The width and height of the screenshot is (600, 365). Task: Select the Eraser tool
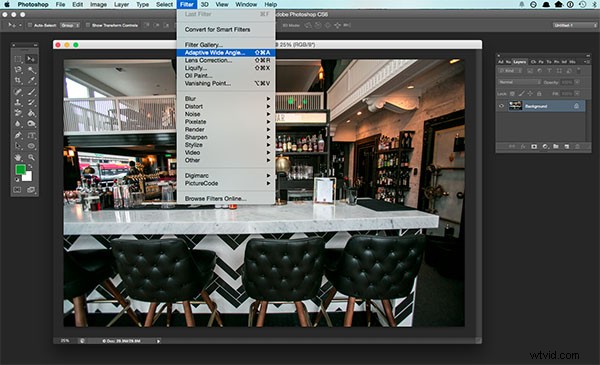click(x=18, y=113)
